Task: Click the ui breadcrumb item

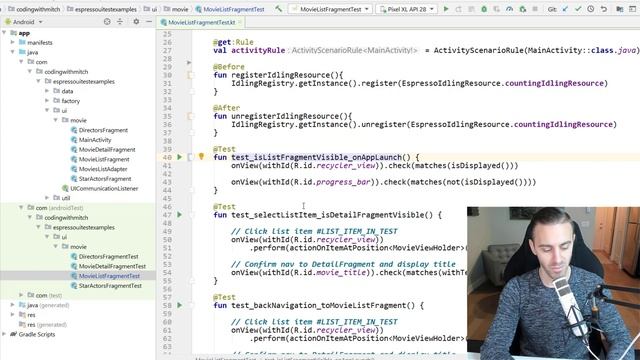Action: 150,9
